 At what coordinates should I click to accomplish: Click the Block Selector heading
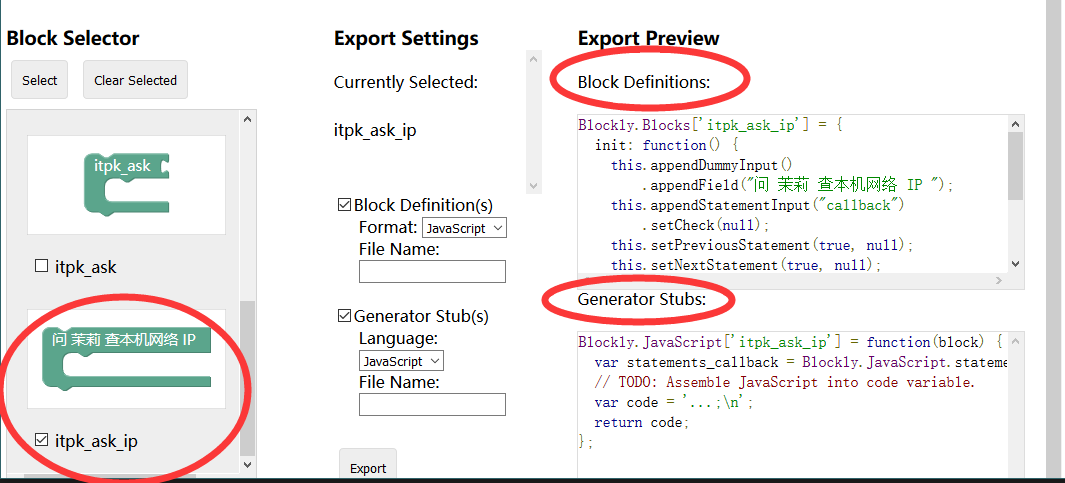(73, 38)
